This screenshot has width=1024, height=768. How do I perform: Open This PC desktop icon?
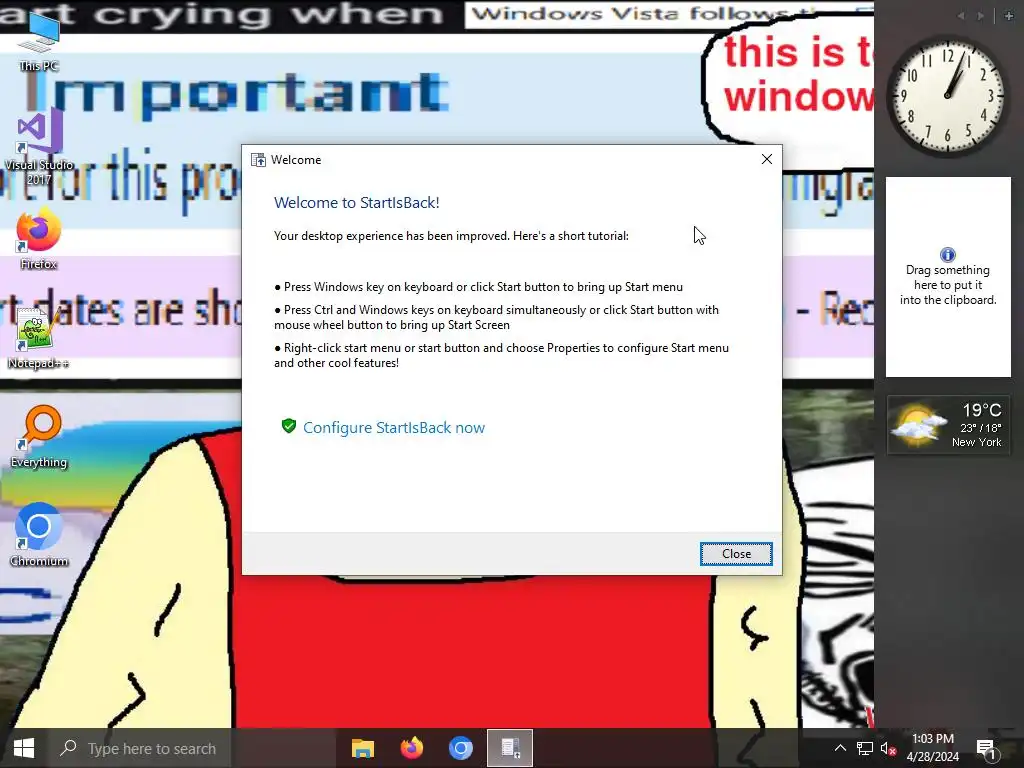(x=39, y=40)
